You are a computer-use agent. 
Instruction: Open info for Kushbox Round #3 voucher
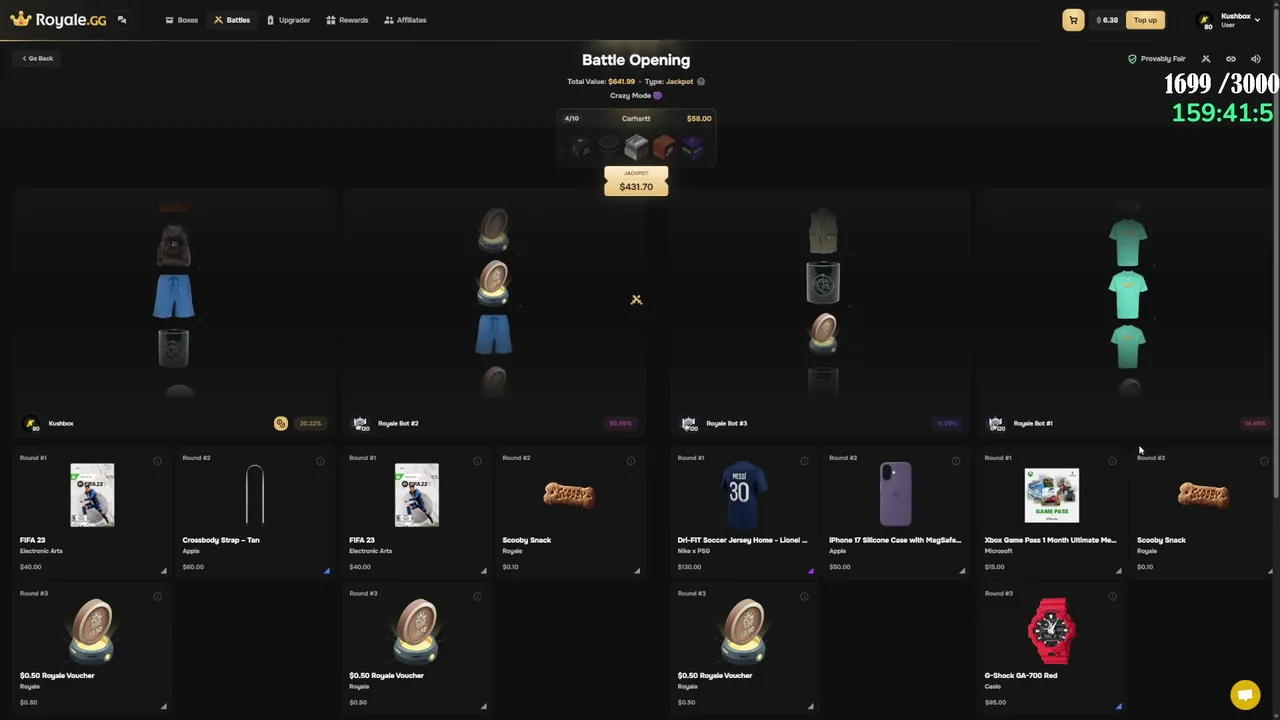[x=157, y=597]
